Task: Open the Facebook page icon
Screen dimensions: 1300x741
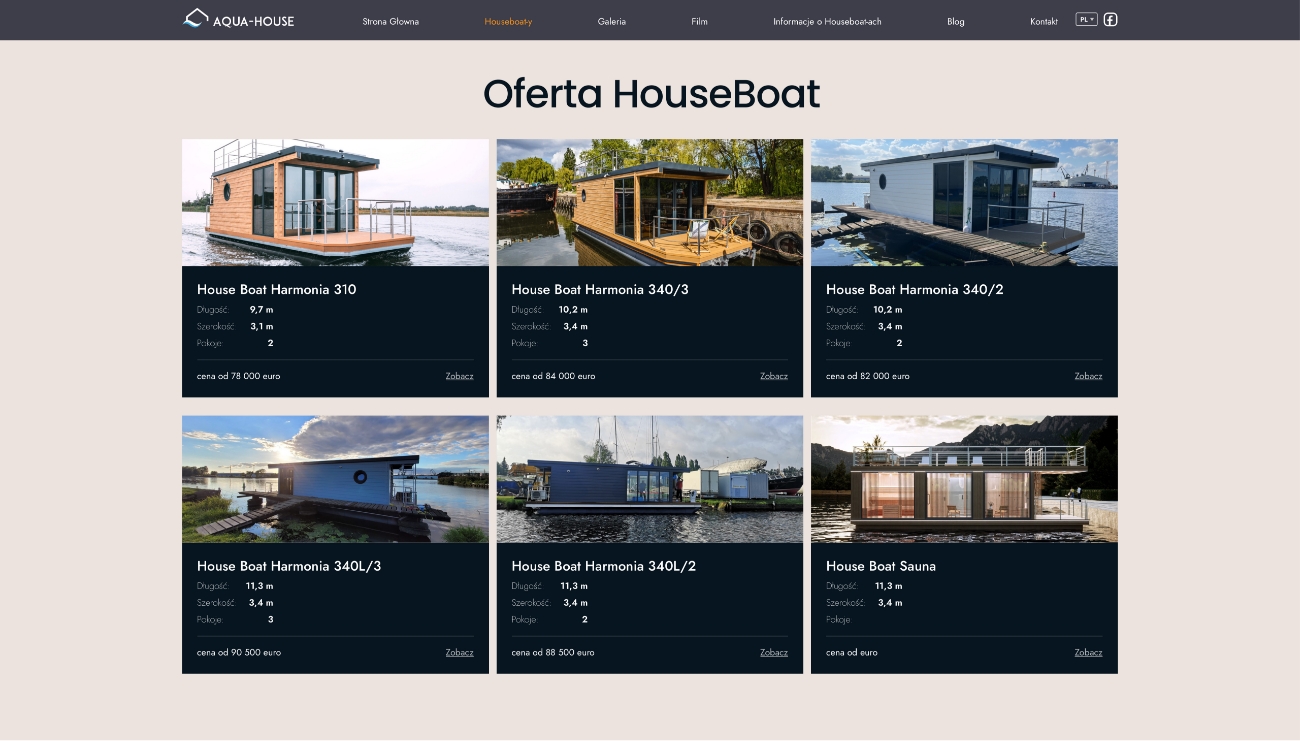Action: pyautogui.click(x=1110, y=19)
